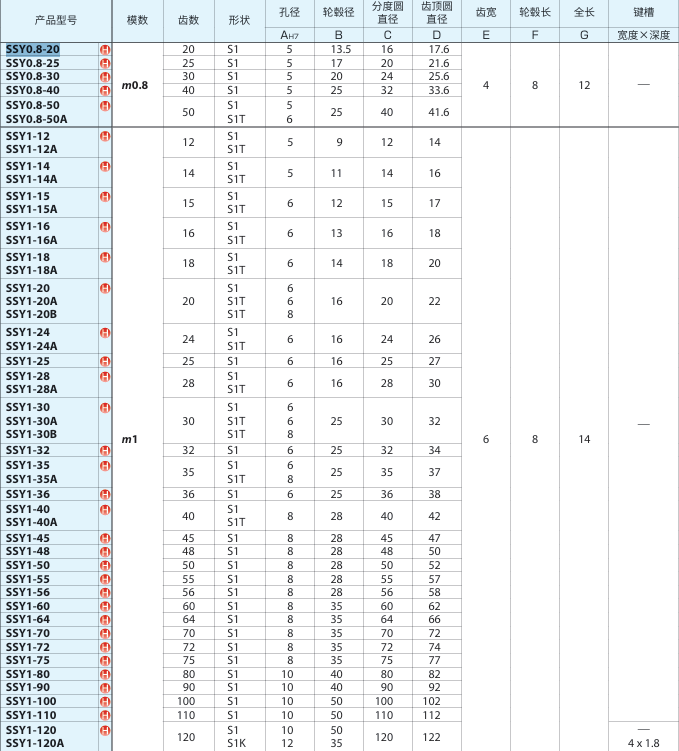Click the 产品型号 column header

pos(56,20)
